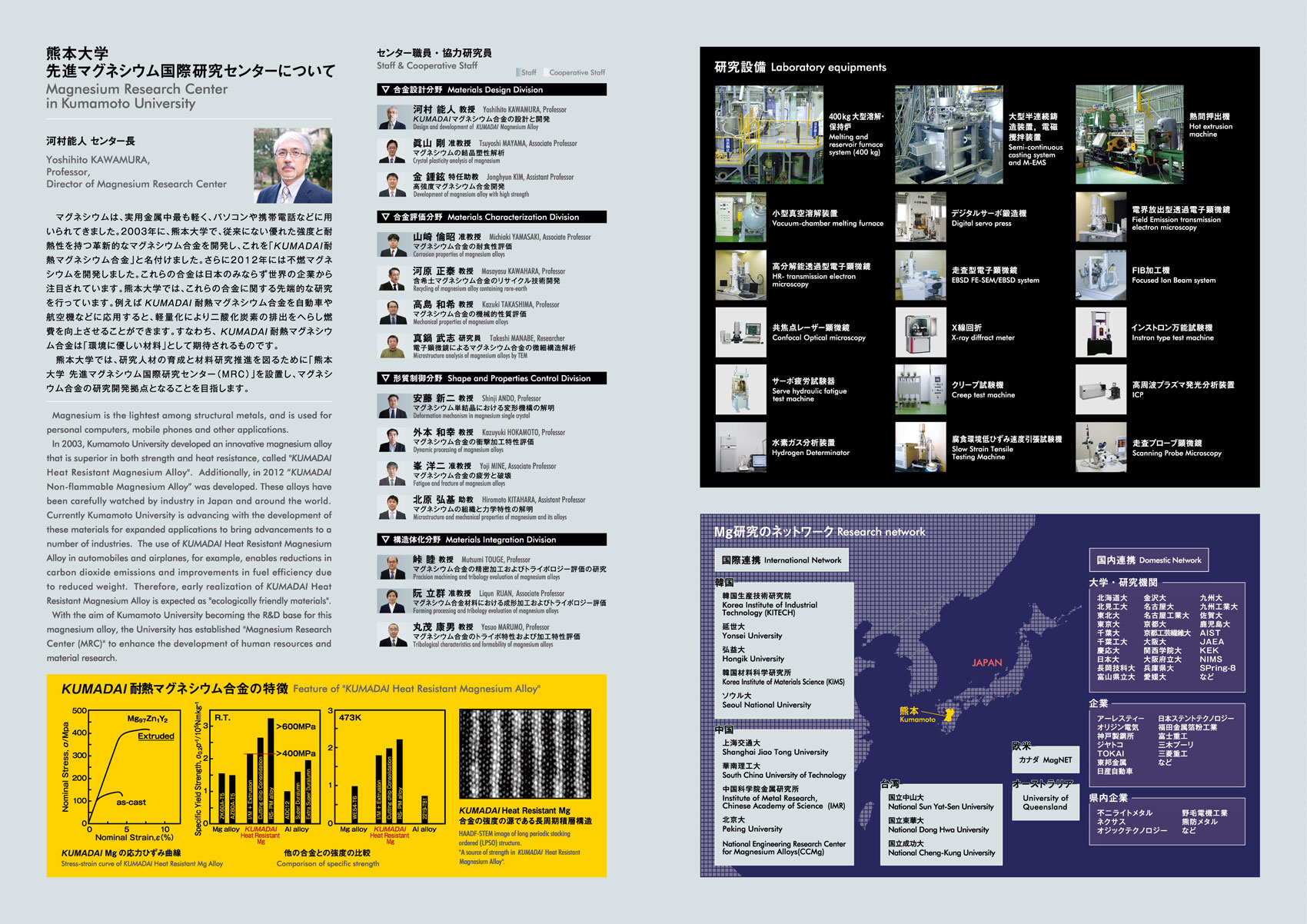The height and width of the screenshot is (924, 1307).
Task: Click the Staff legend color swatch
Action: 518,72
